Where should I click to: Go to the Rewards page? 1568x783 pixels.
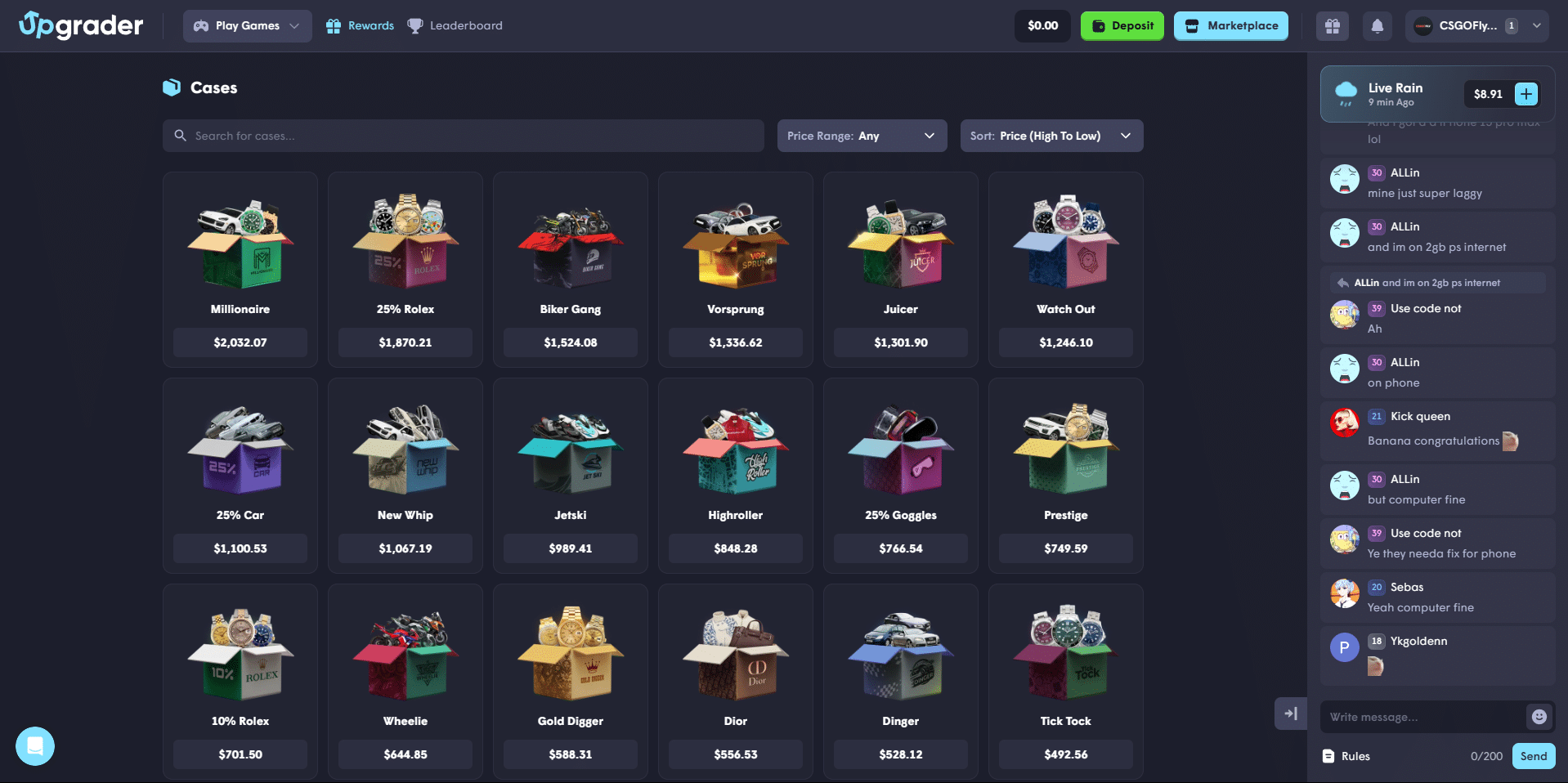pyautogui.click(x=360, y=26)
